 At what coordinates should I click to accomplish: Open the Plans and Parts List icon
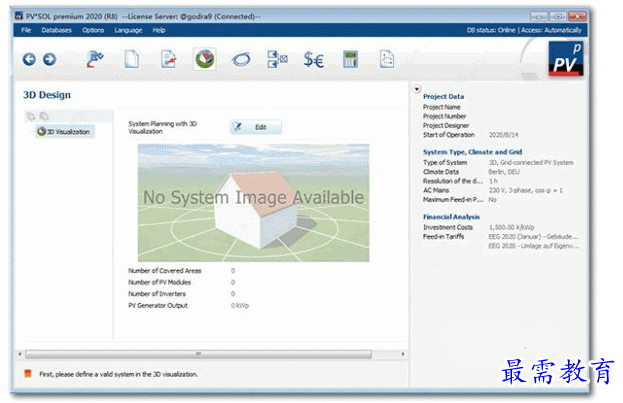(277, 59)
